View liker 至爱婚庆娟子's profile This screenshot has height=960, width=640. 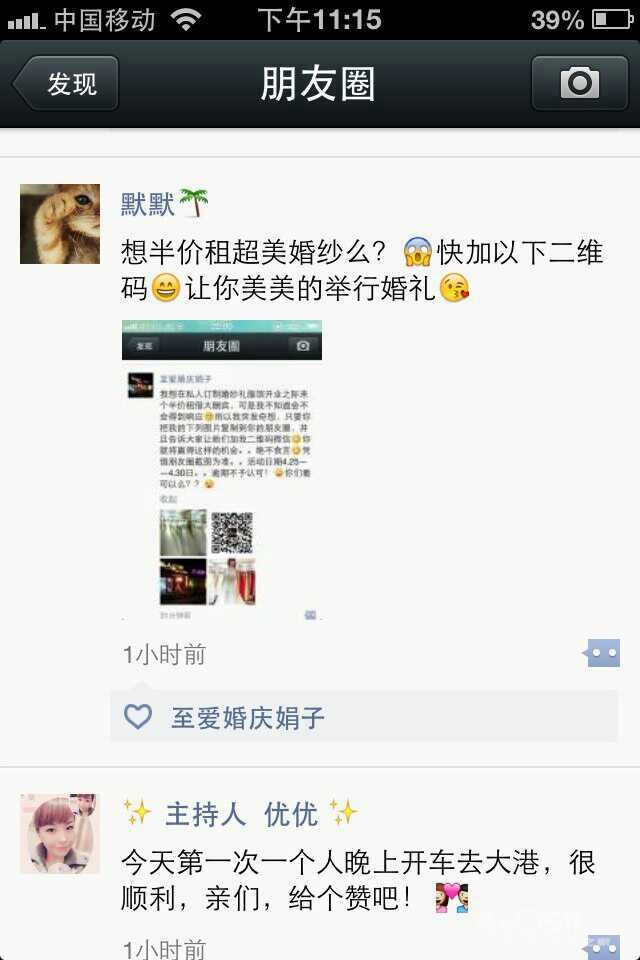tap(247, 718)
